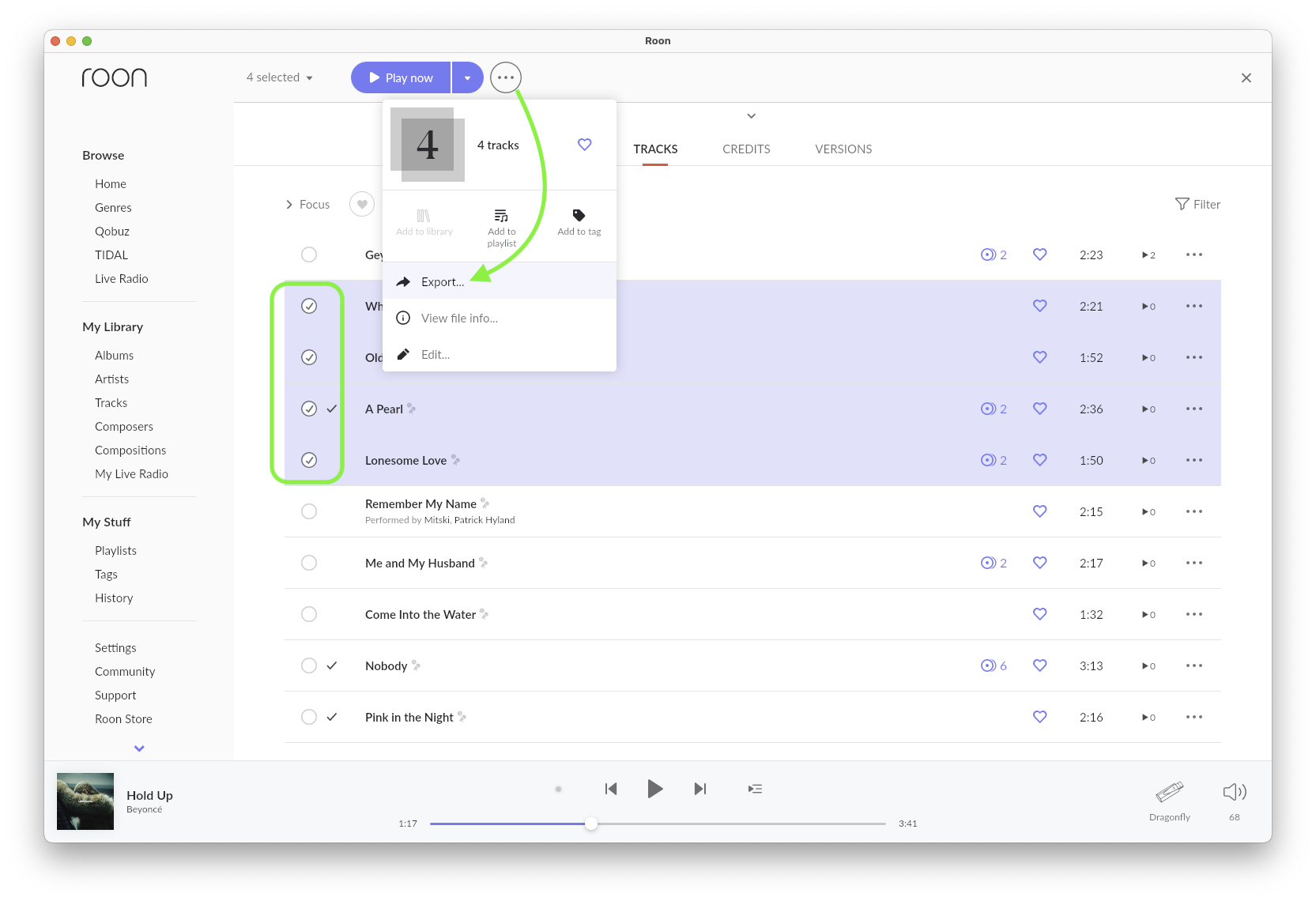This screenshot has width=1316, height=901.
Task: Deselect the checked track with 1:52 duration
Action: click(309, 357)
